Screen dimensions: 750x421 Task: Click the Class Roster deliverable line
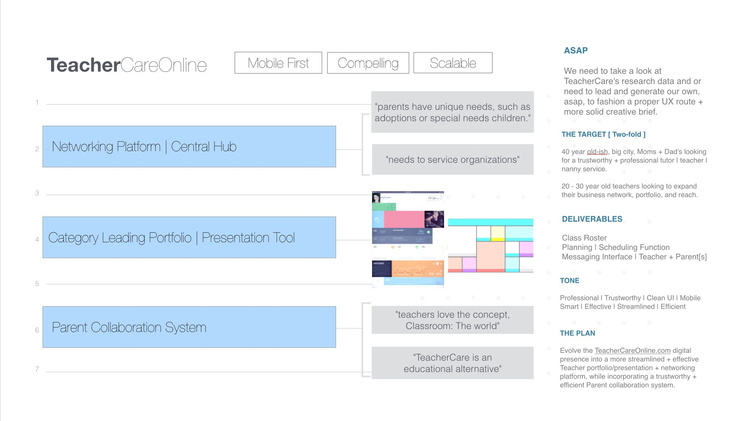click(x=584, y=238)
